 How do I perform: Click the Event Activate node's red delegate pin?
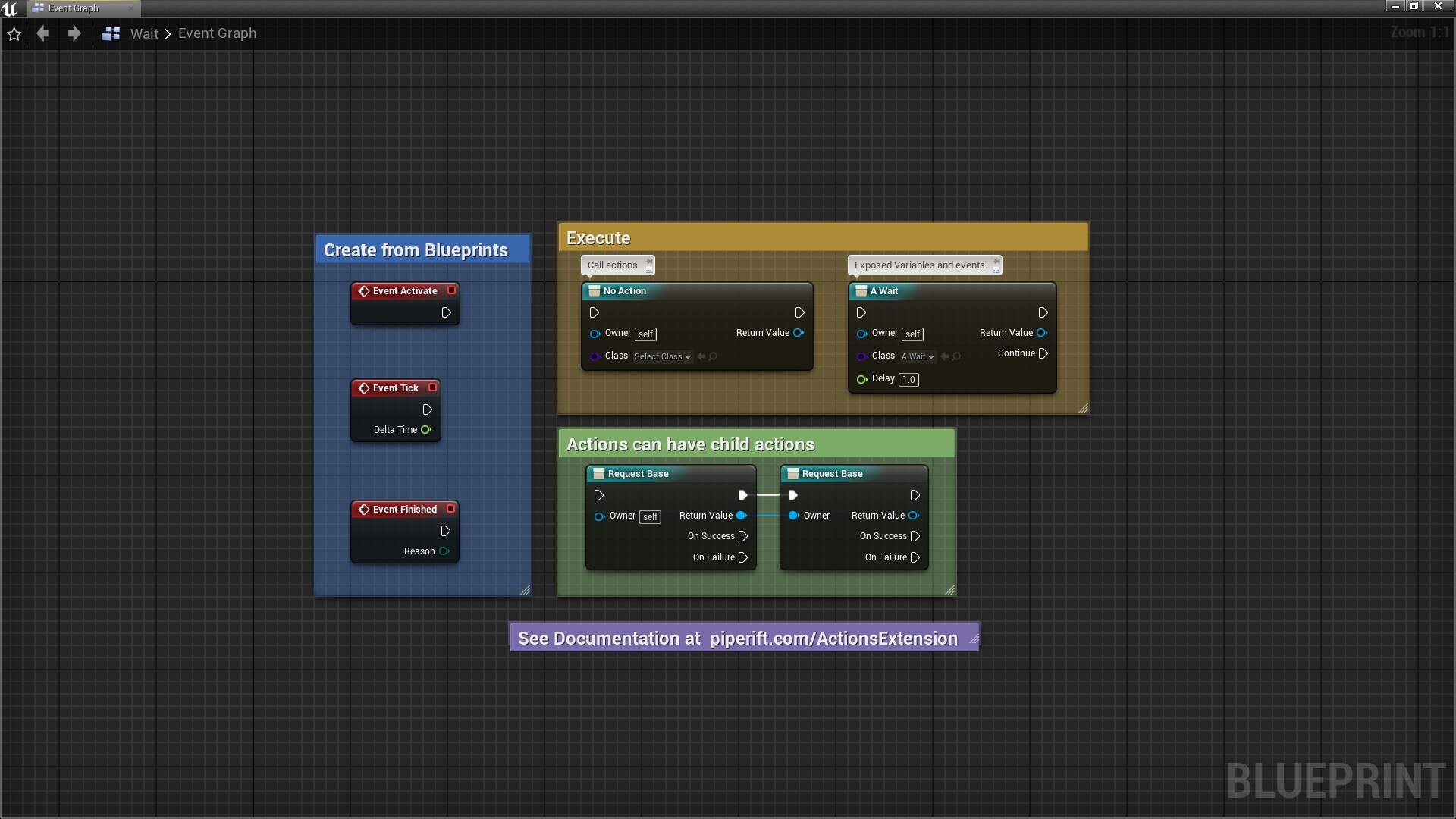451,290
